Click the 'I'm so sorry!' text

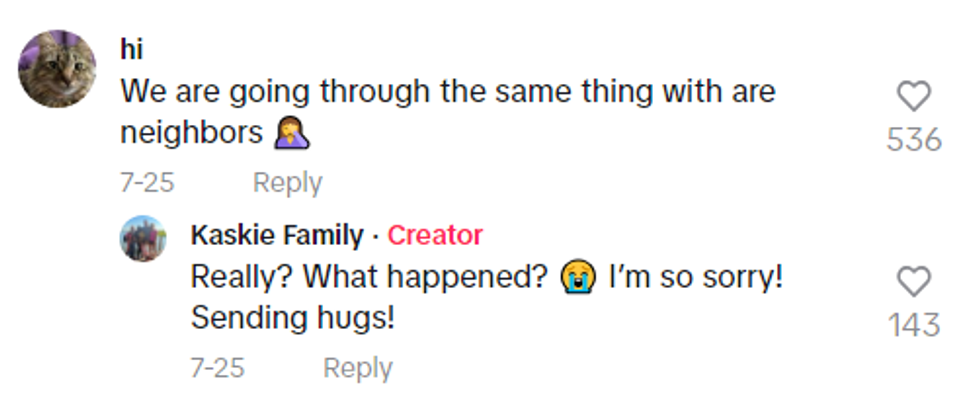pos(695,277)
